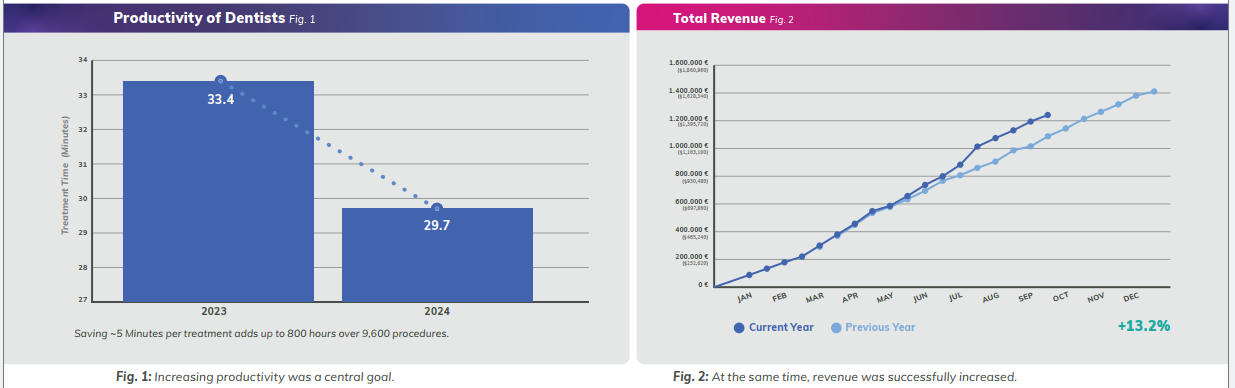Viewport: 1235px width, 388px height.
Task: Click the Fig. 2 caption text
Action: point(845,377)
